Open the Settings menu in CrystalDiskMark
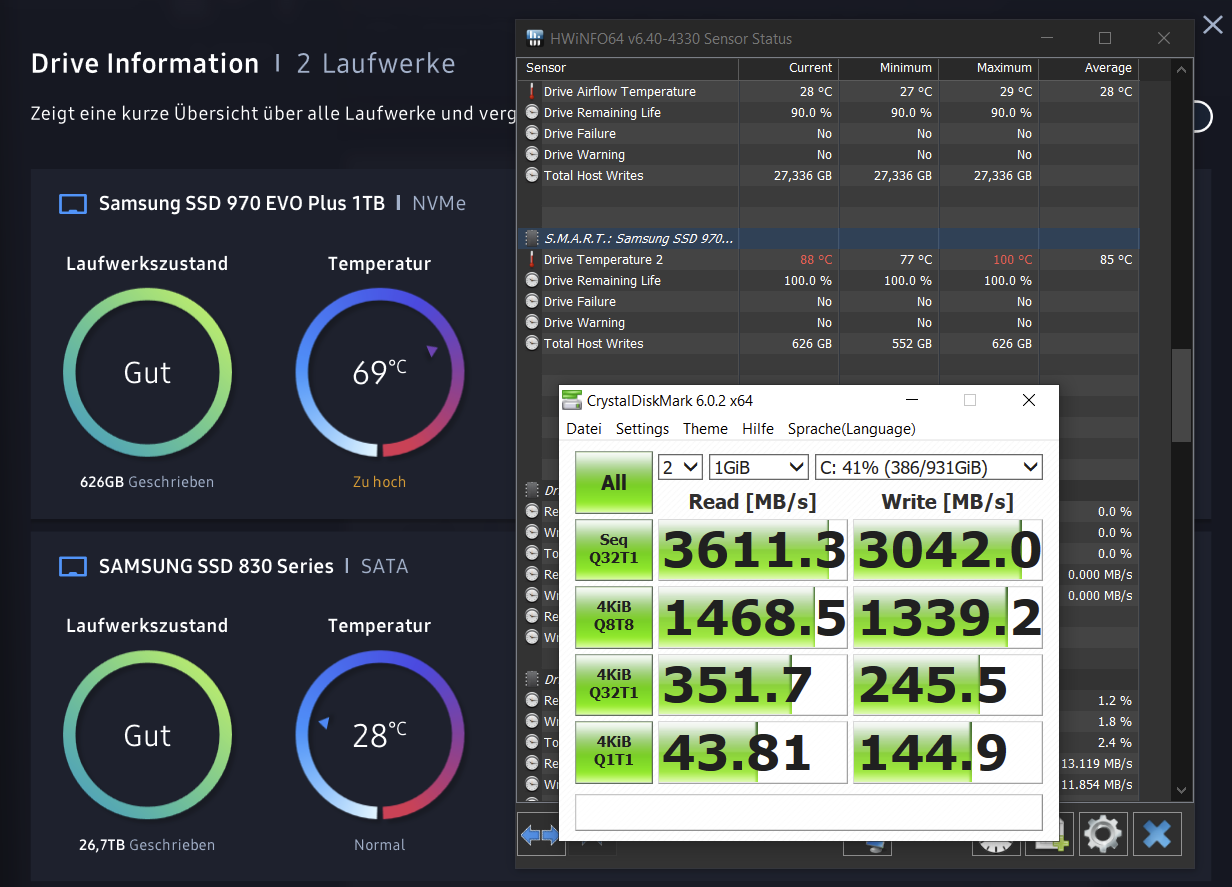The height and width of the screenshot is (887, 1232). click(x=642, y=428)
